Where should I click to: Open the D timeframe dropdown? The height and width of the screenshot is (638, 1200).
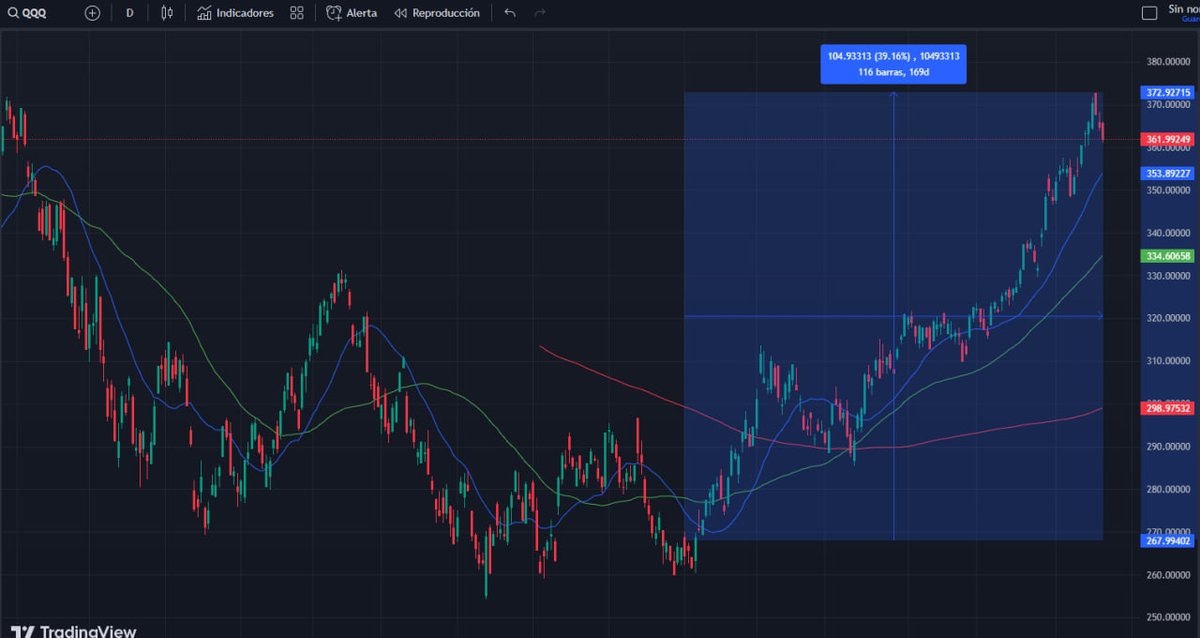129,13
